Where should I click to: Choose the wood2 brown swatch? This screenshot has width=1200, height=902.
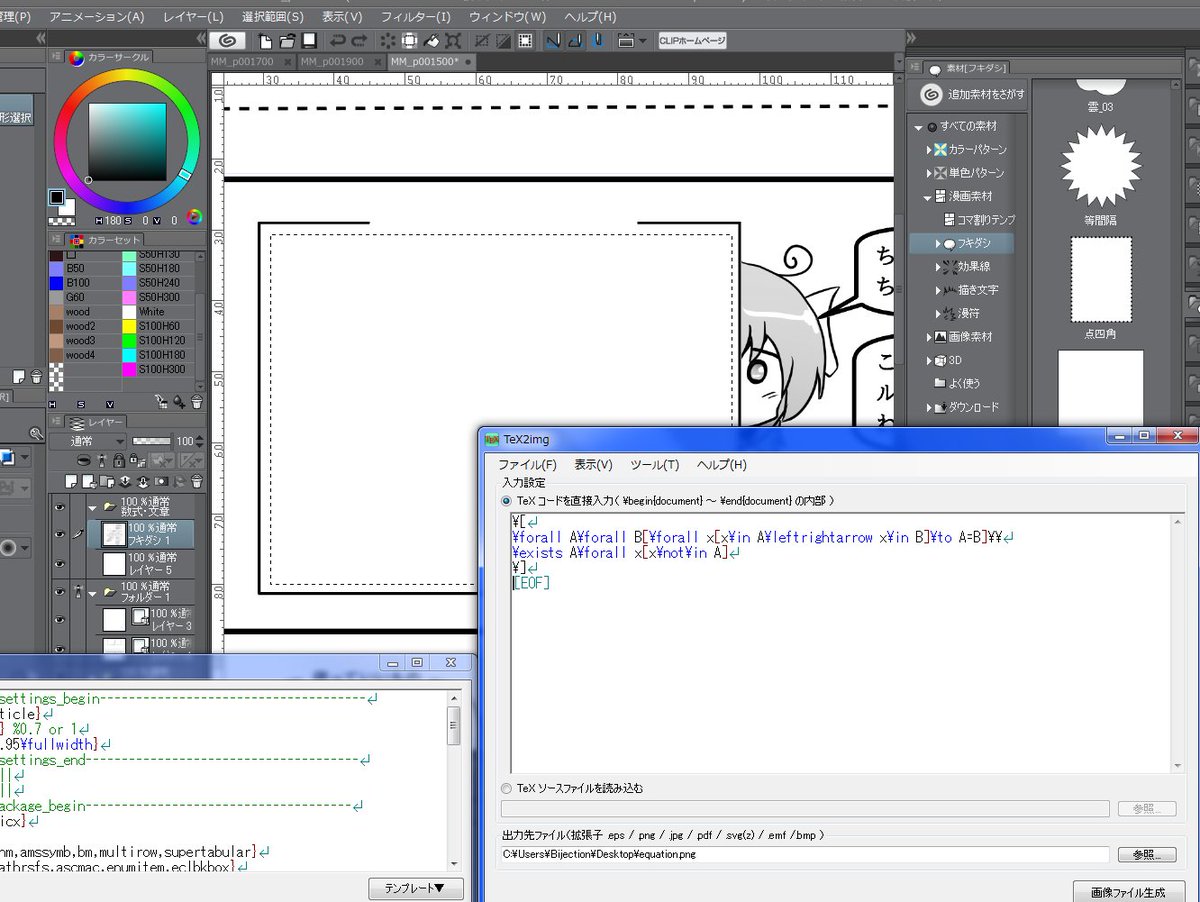(x=56, y=326)
